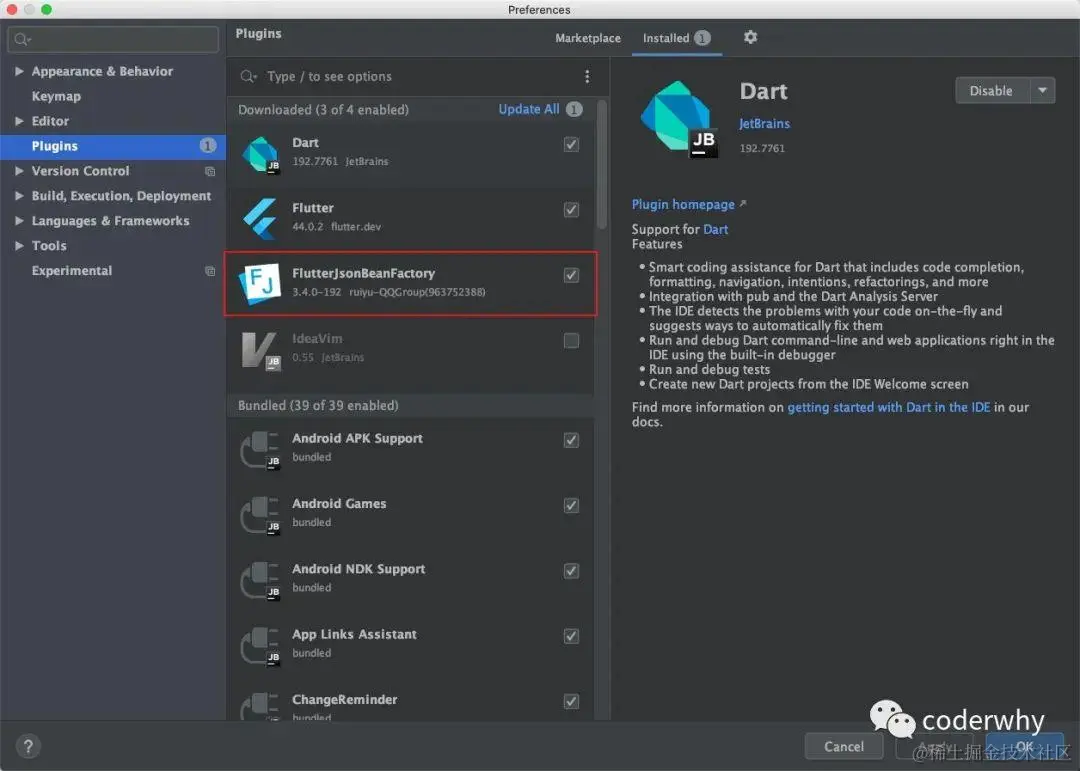Toggle the FlutterJsonBeanFactory checkbox
1080x771 pixels.
point(571,275)
